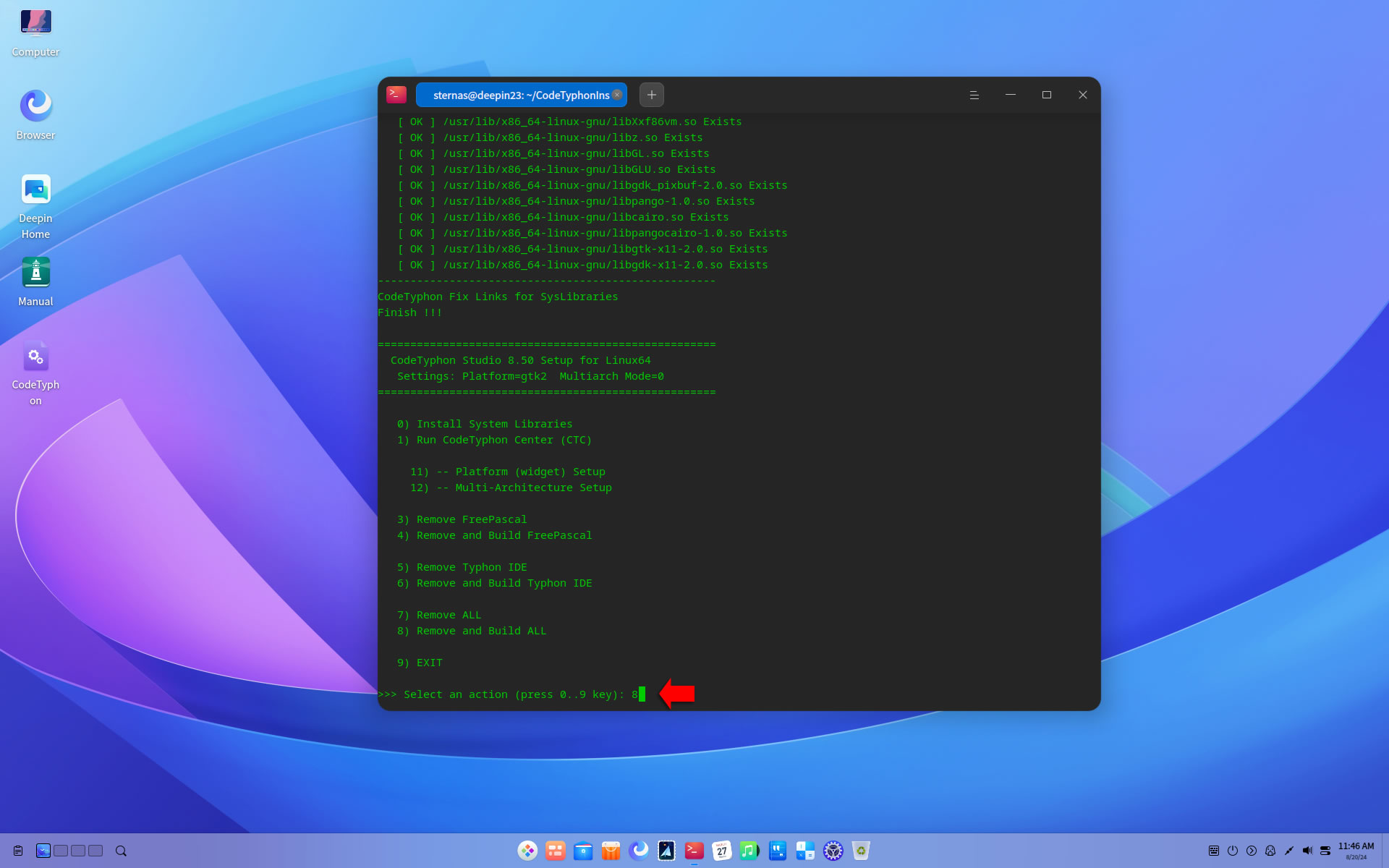Click the 'Select an action' prompt line

pyautogui.click(x=511, y=694)
